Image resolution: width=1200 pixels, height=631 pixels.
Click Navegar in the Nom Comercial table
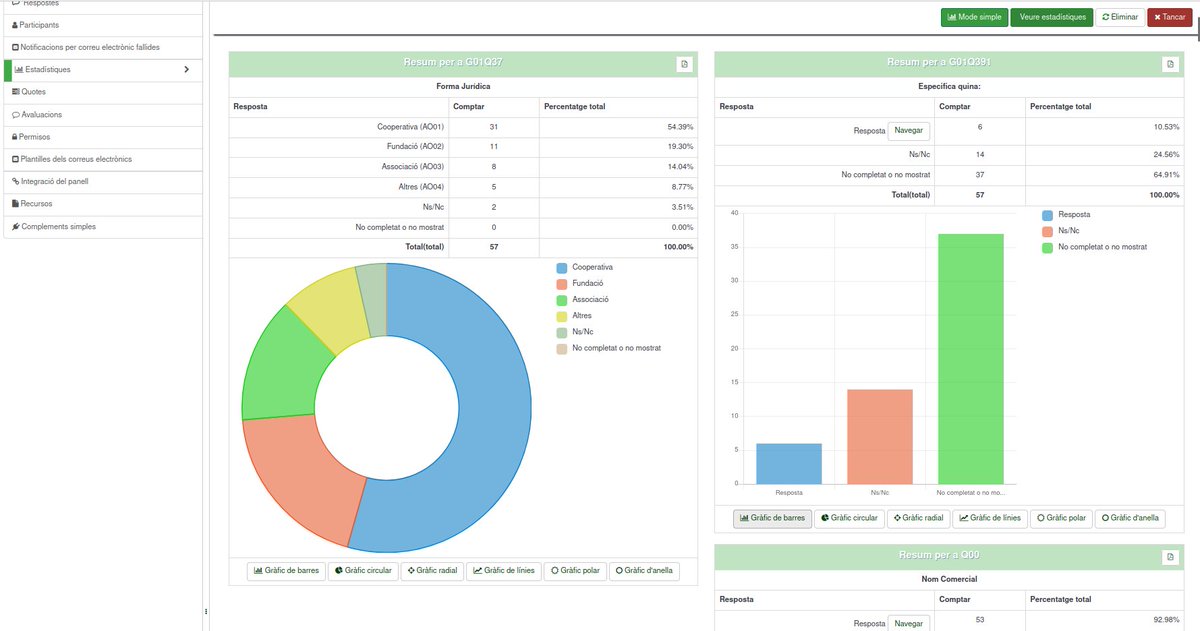[909, 623]
